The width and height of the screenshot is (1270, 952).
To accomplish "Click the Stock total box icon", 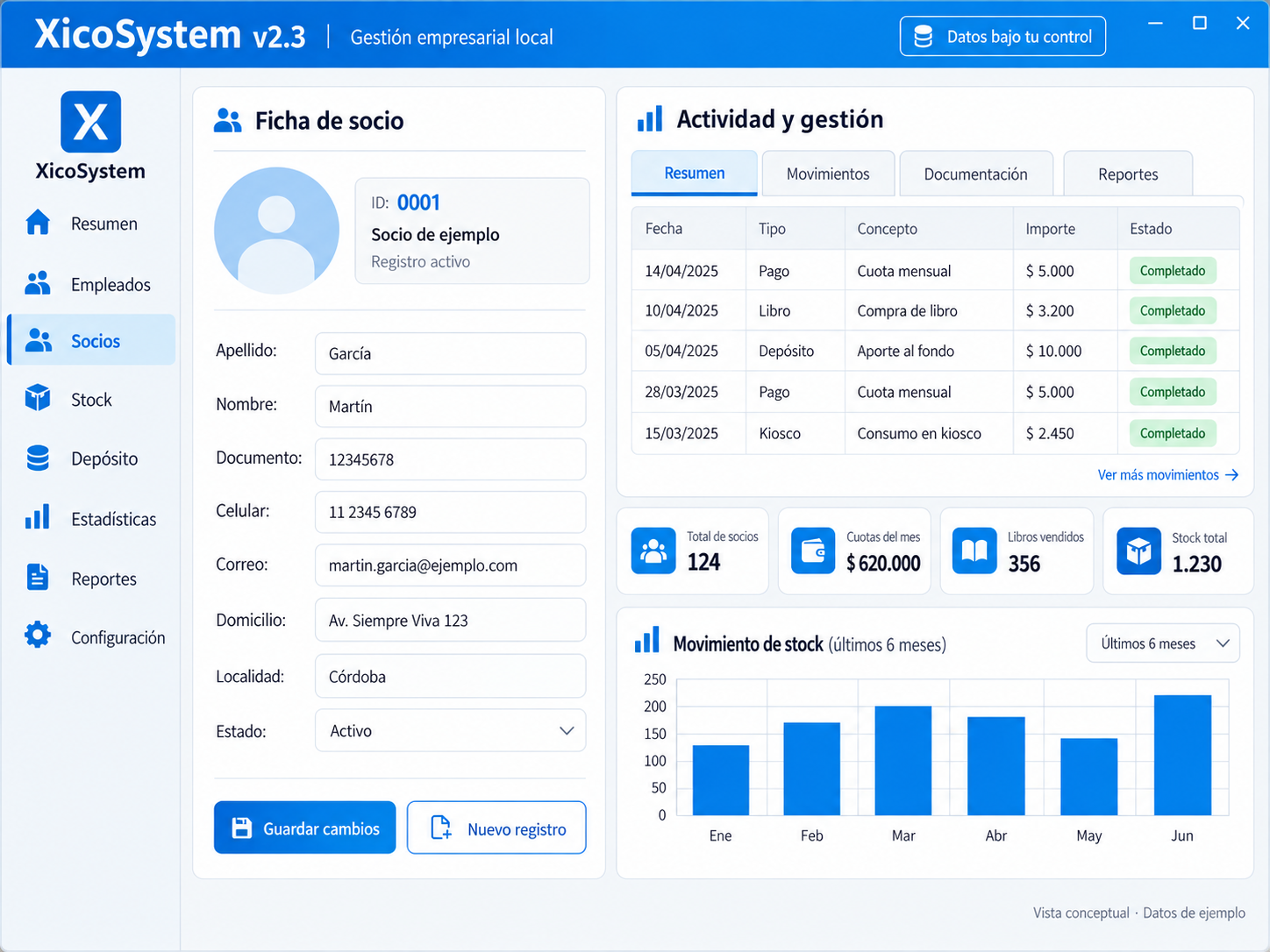I will (x=1138, y=551).
